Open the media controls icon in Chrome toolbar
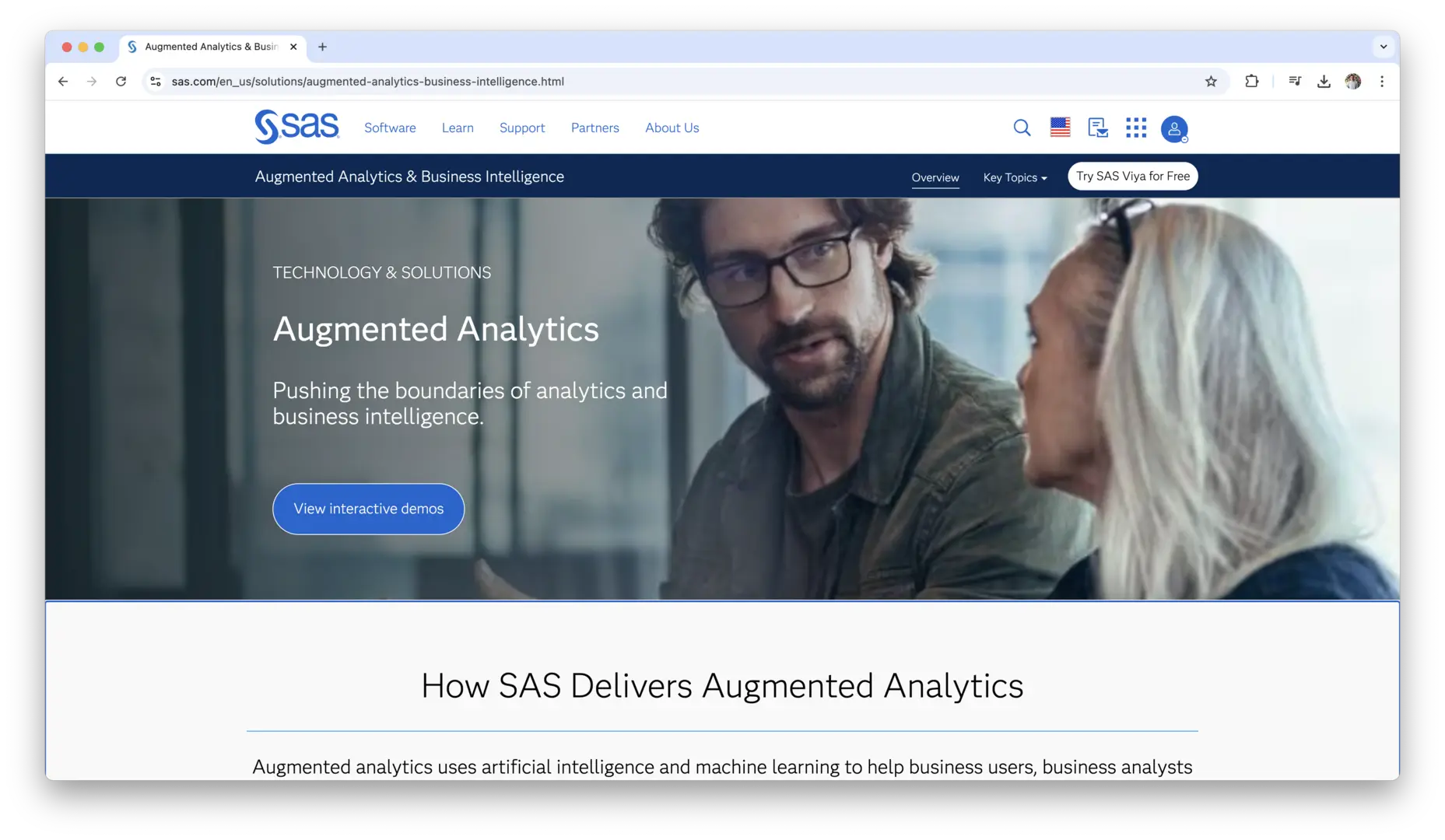The height and width of the screenshot is (840, 1445). click(1295, 81)
